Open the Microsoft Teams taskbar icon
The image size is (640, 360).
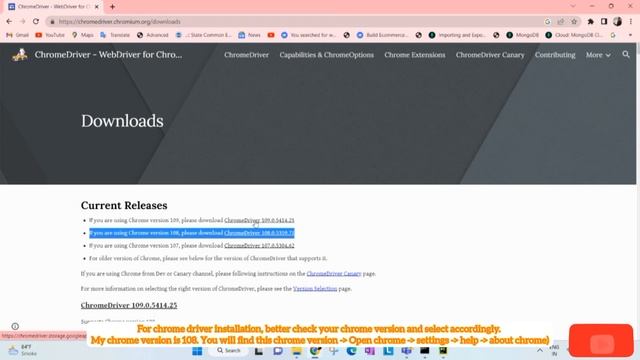pos(407,351)
